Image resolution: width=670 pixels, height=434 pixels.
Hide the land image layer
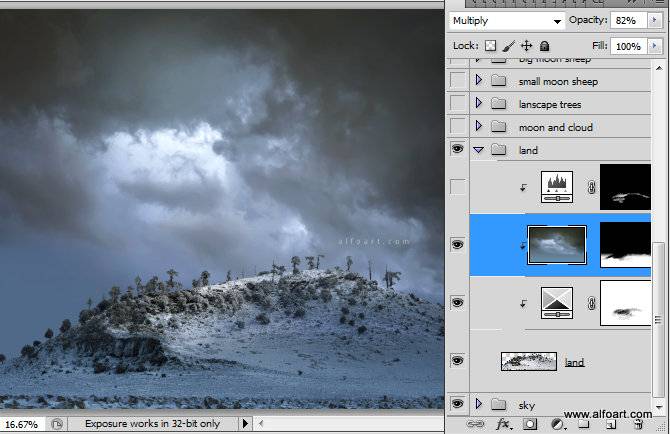(x=457, y=361)
